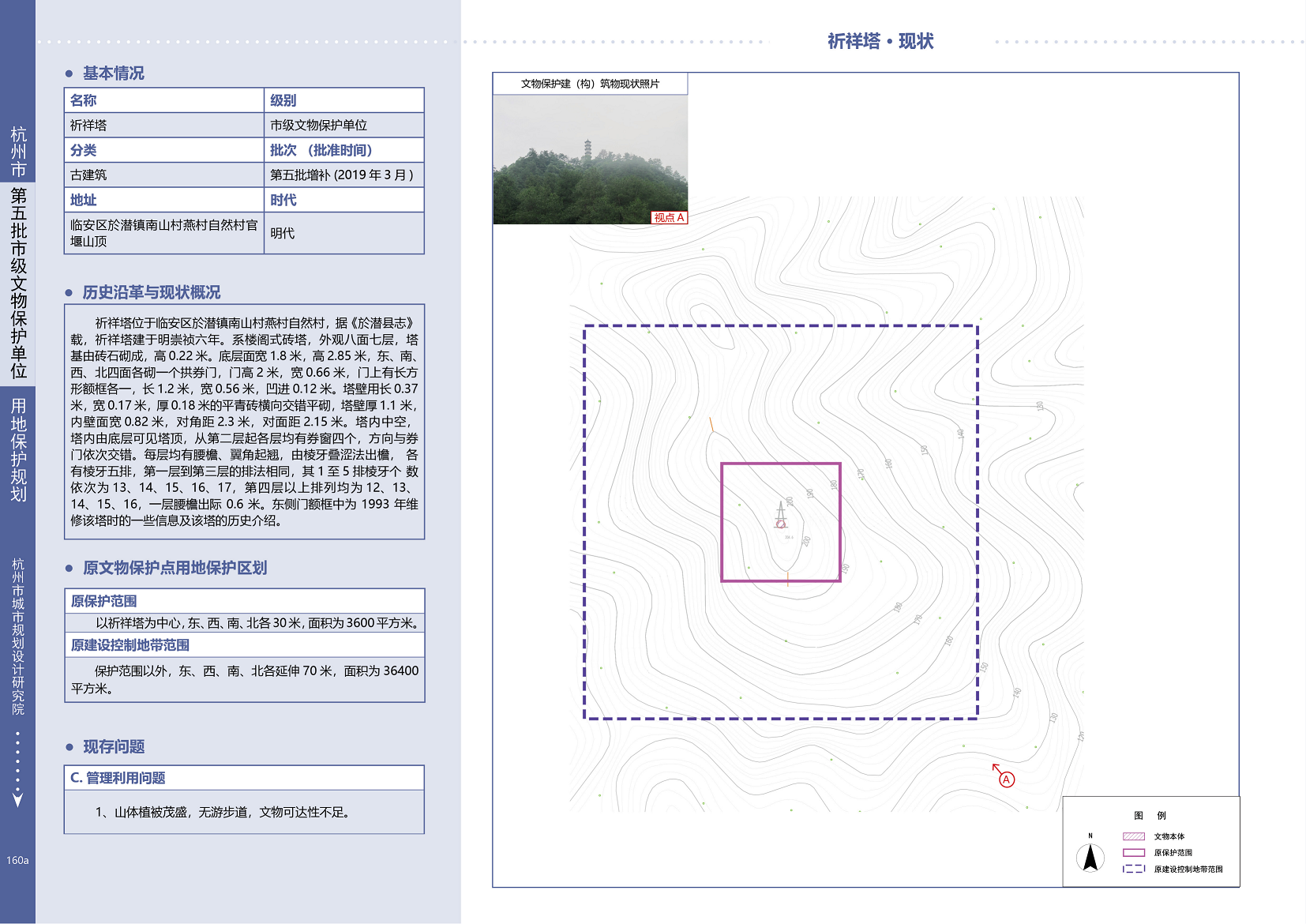1306x924 pixels.
Task: Click the sidebar text 杭州市城市规划设计研究院
Action: point(18,637)
